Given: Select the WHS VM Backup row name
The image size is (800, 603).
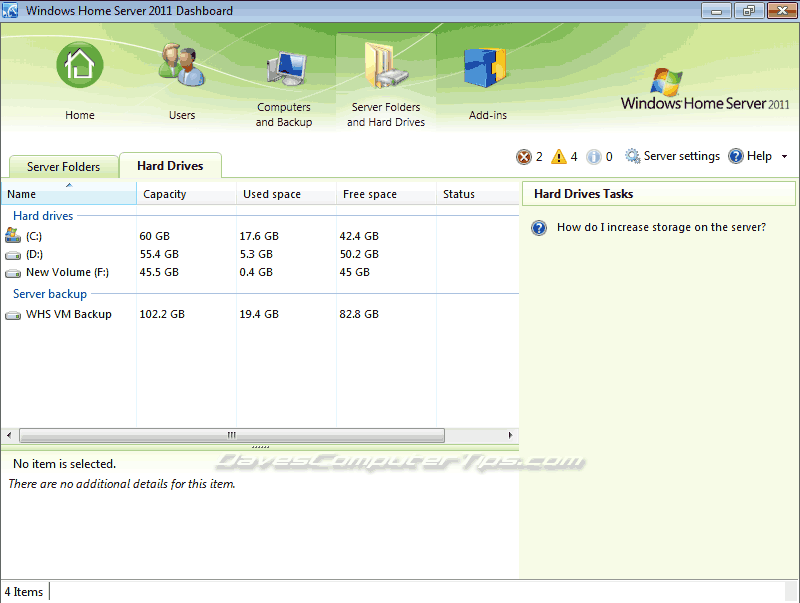Looking at the screenshot, I should pos(69,314).
